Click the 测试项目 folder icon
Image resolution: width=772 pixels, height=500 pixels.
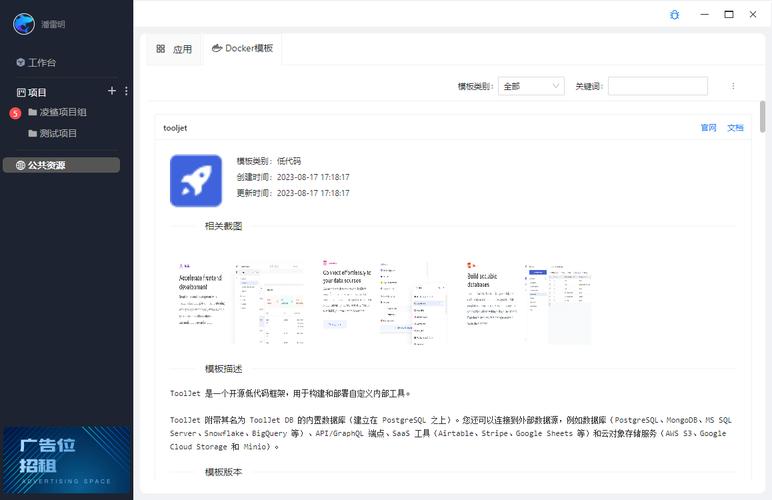tap(32, 133)
